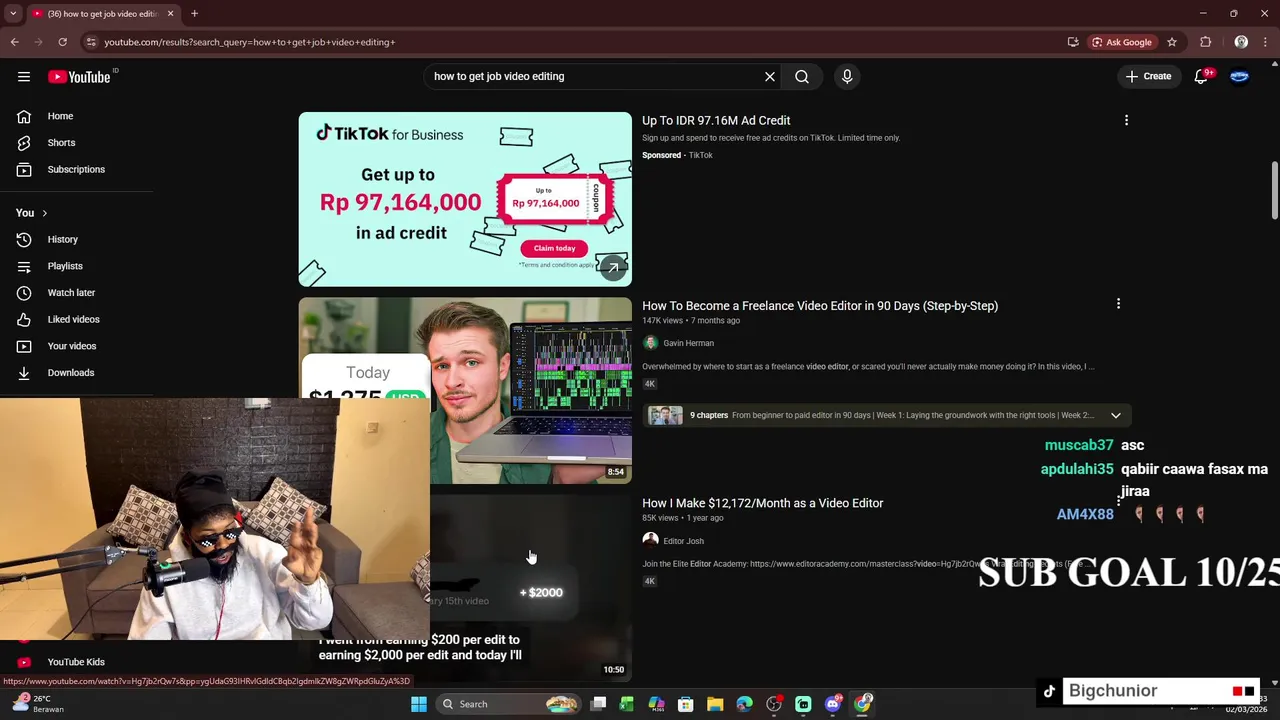Click the browser address bar URL
This screenshot has height=720, width=1280.
[x=250, y=42]
